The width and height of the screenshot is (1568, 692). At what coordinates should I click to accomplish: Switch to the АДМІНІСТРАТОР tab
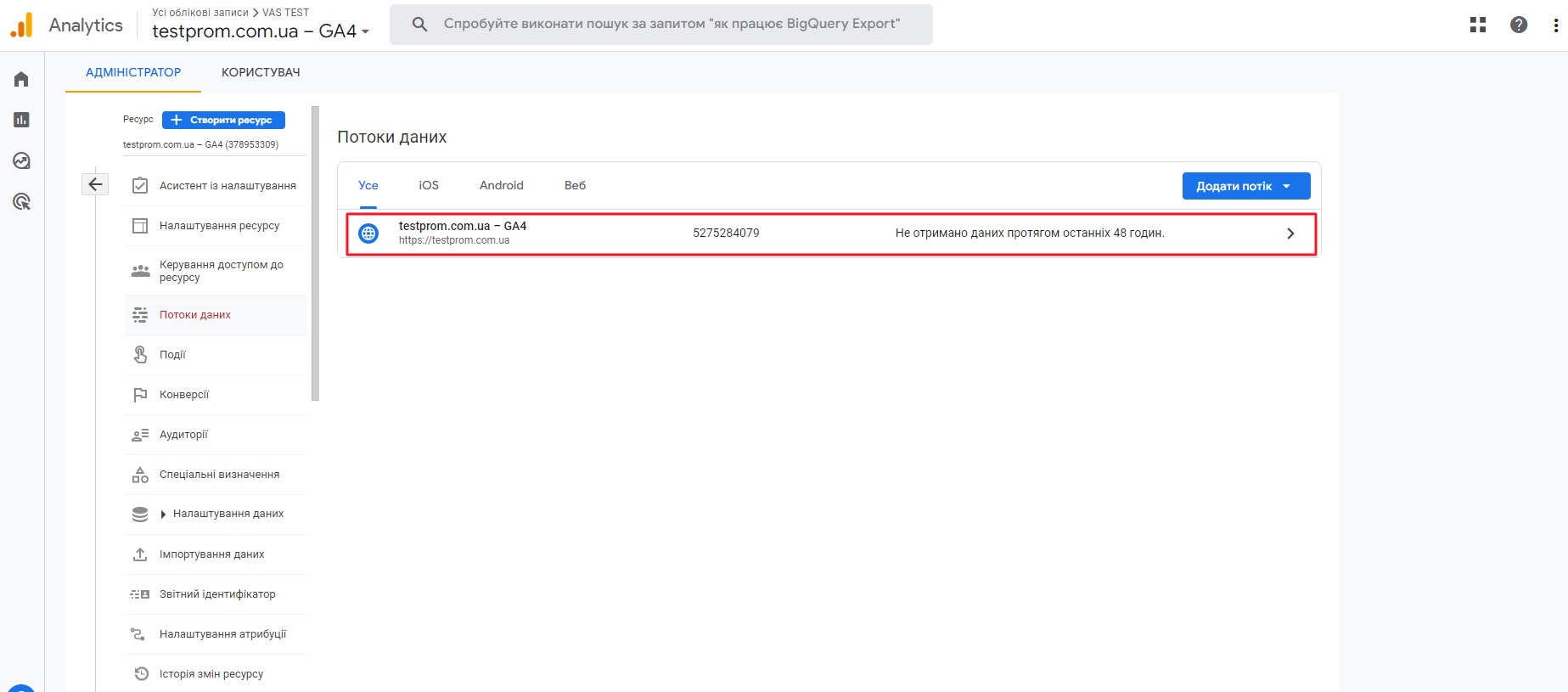133,72
